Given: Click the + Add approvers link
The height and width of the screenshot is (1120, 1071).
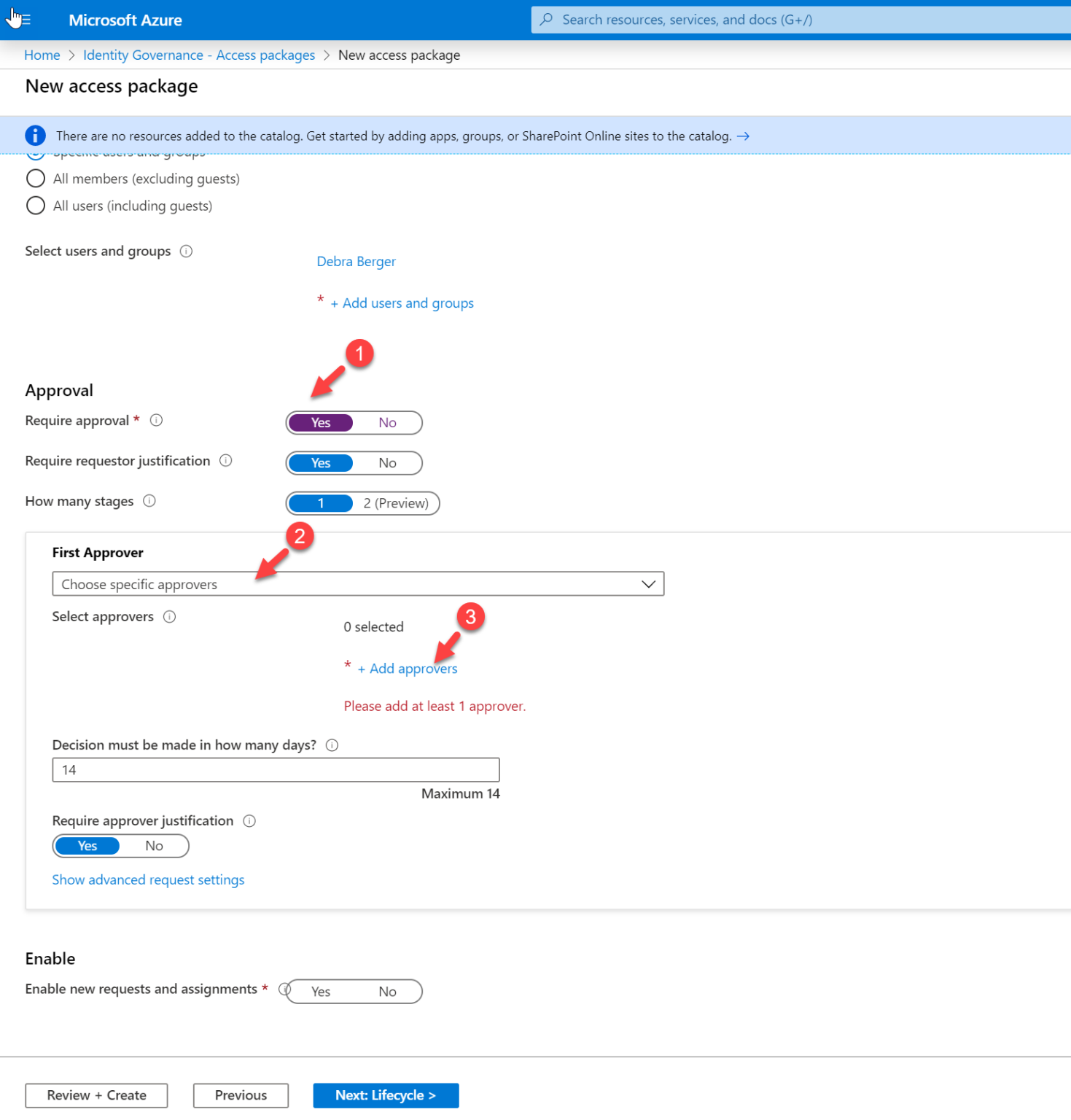Looking at the screenshot, I should (x=408, y=668).
